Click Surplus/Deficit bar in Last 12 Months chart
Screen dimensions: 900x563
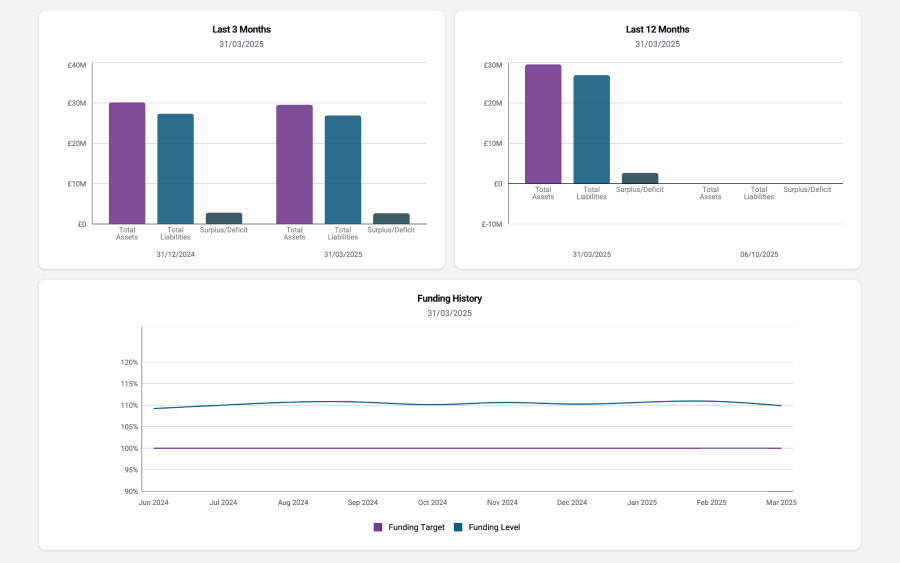point(640,178)
